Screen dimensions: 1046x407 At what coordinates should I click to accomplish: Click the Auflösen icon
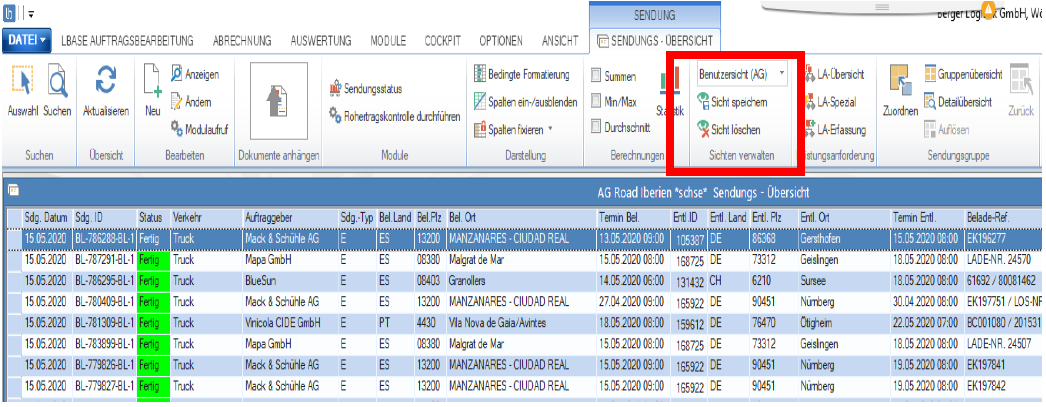pos(931,129)
